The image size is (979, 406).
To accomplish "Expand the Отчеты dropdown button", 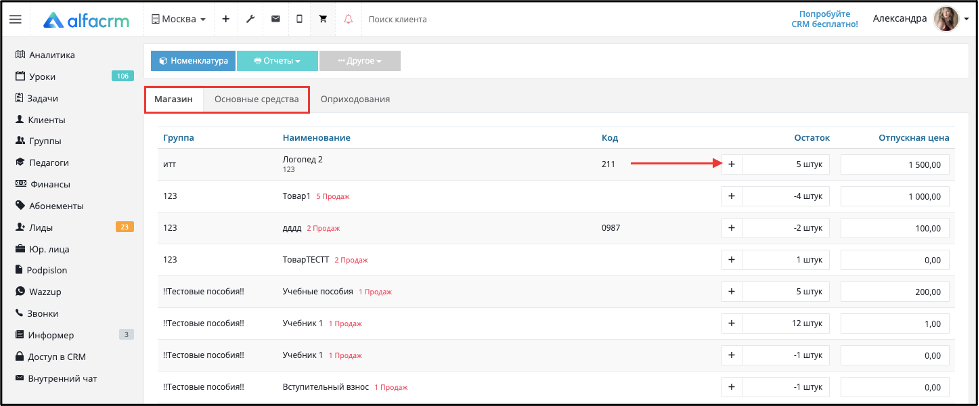I will click(x=277, y=61).
